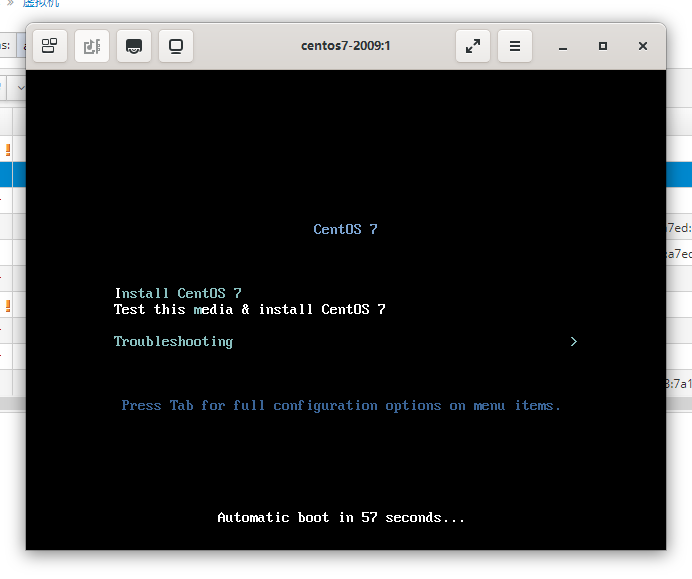Click the lower orange warning icon in background list
The height and width of the screenshot is (579, 692).
(8, 306)
